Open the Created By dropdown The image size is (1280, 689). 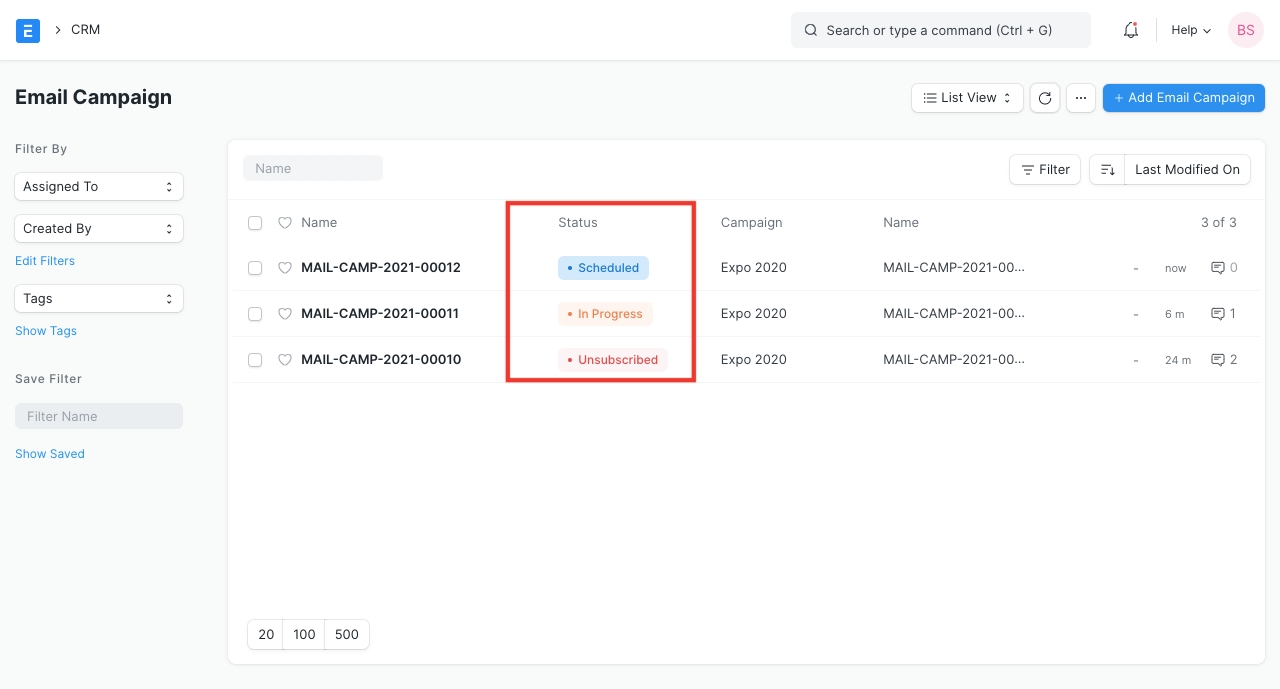99,229
